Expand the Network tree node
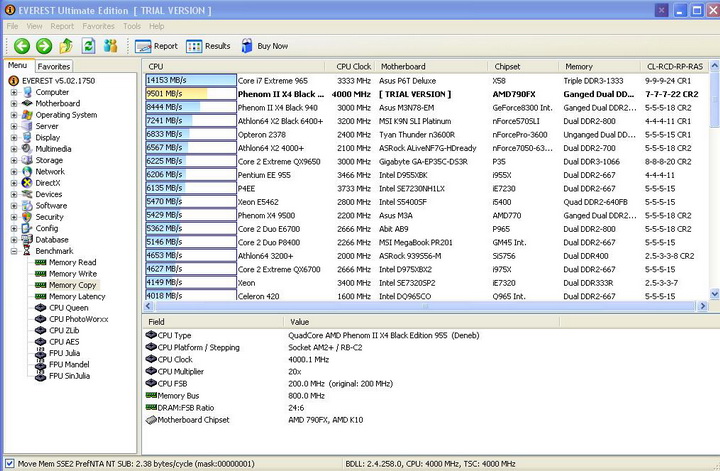Screen dimensions: 720x471 coord(14,171)
